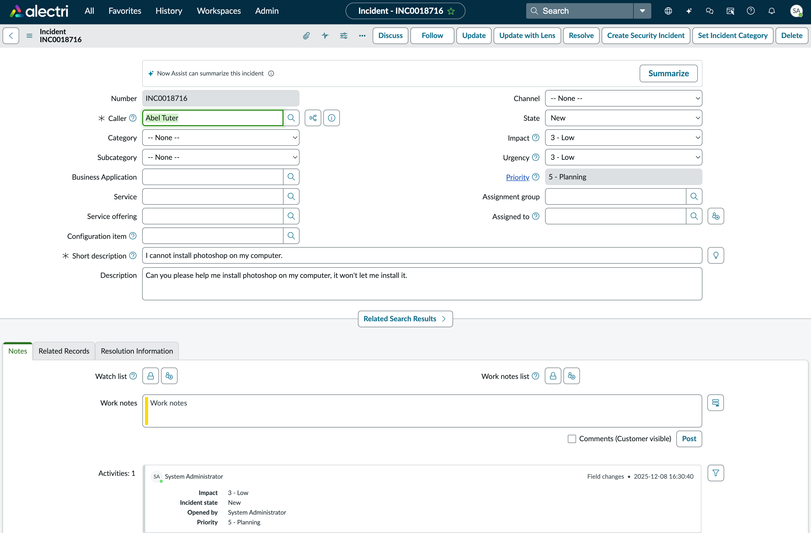Open the notifications bell icon

(771, 11)
